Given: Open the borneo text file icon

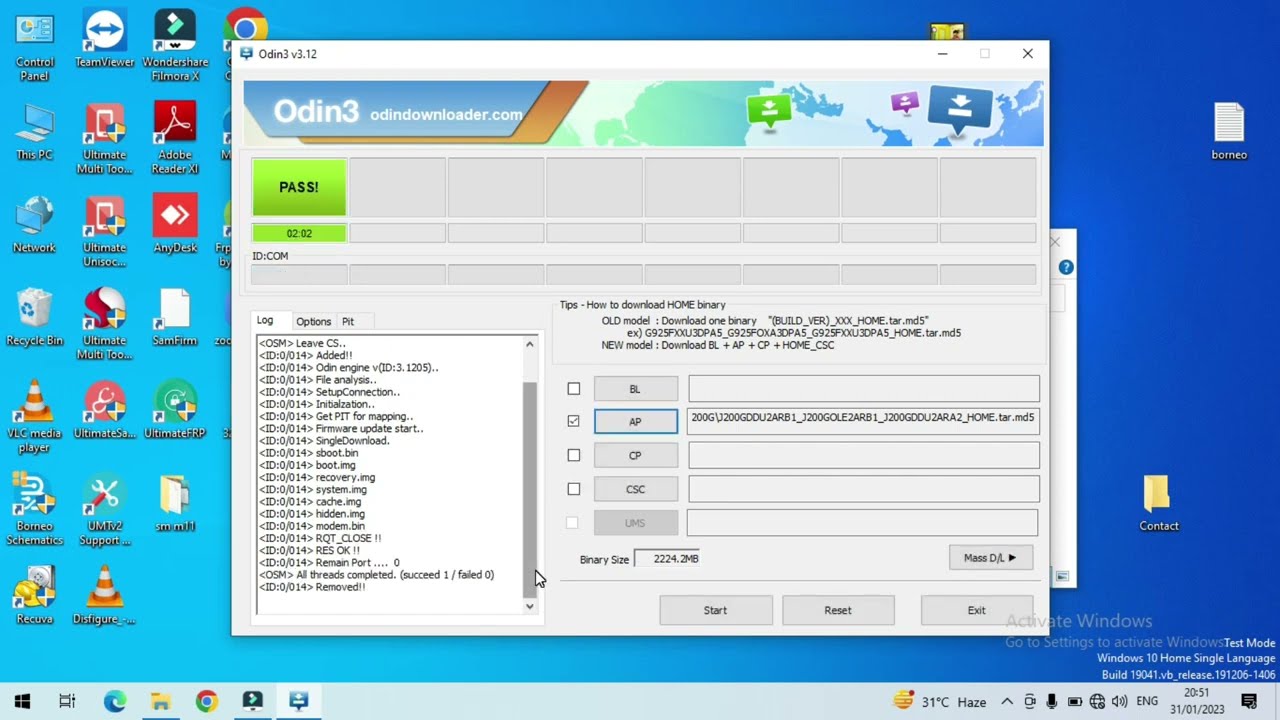Looking at the screenshot, I should 1229,132.
